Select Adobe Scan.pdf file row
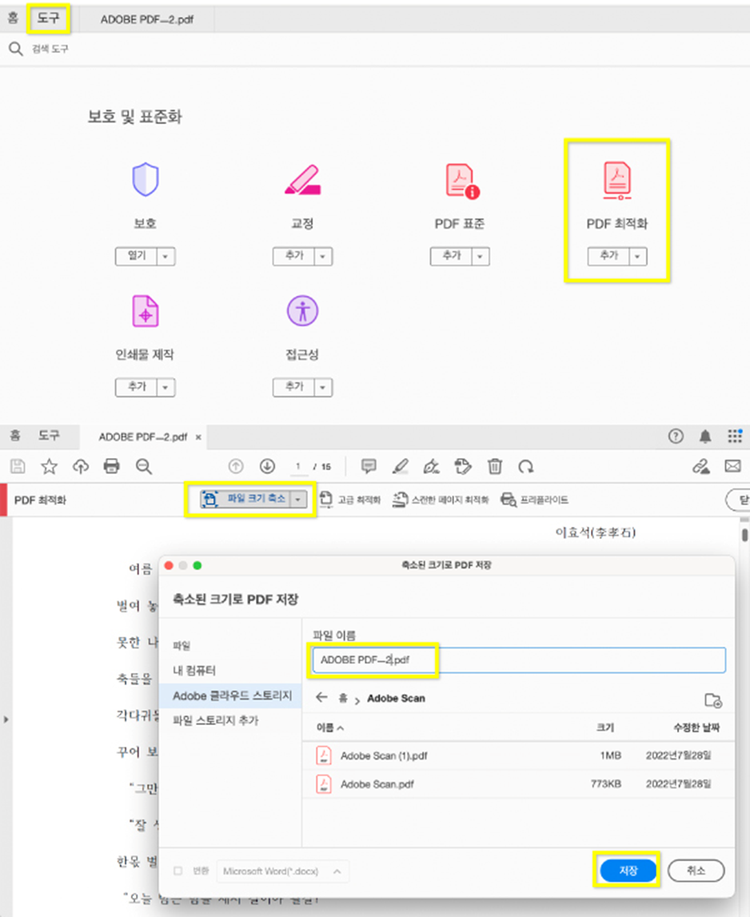The width and height of the screenshot is (750, 917). coord(519,784)
